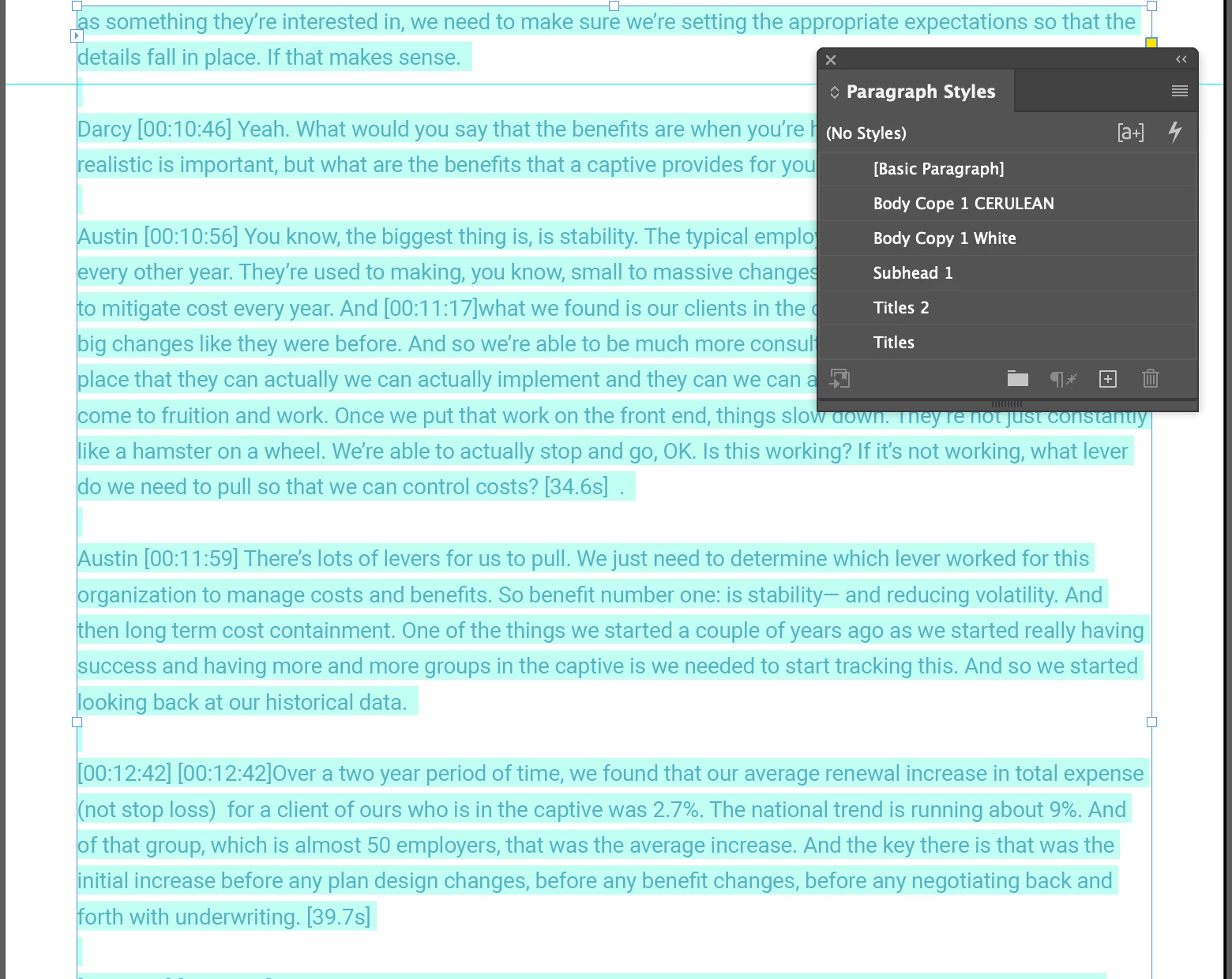
Task: Click the CC Library add-style icon
Action: (x=840, y=379)
